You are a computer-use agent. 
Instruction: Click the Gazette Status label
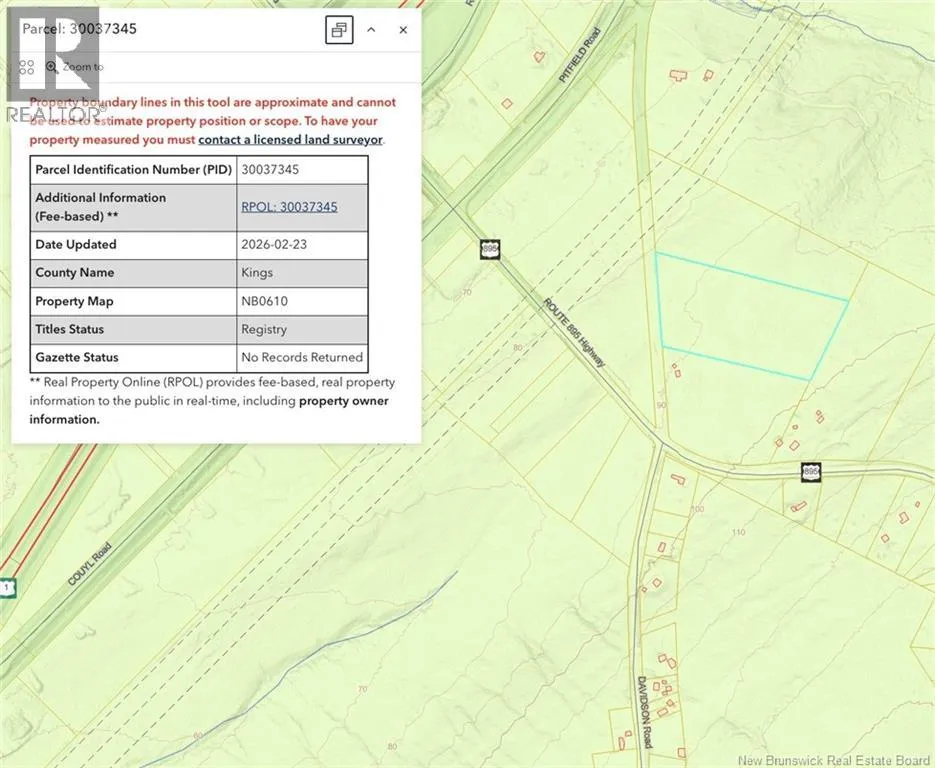click(x=77, y=357)
